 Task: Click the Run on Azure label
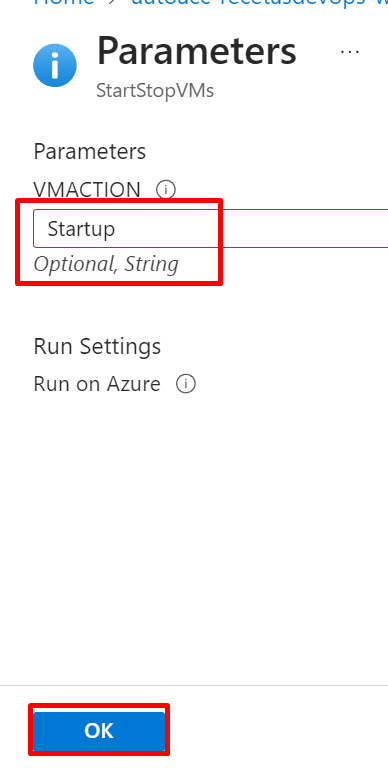97,384
